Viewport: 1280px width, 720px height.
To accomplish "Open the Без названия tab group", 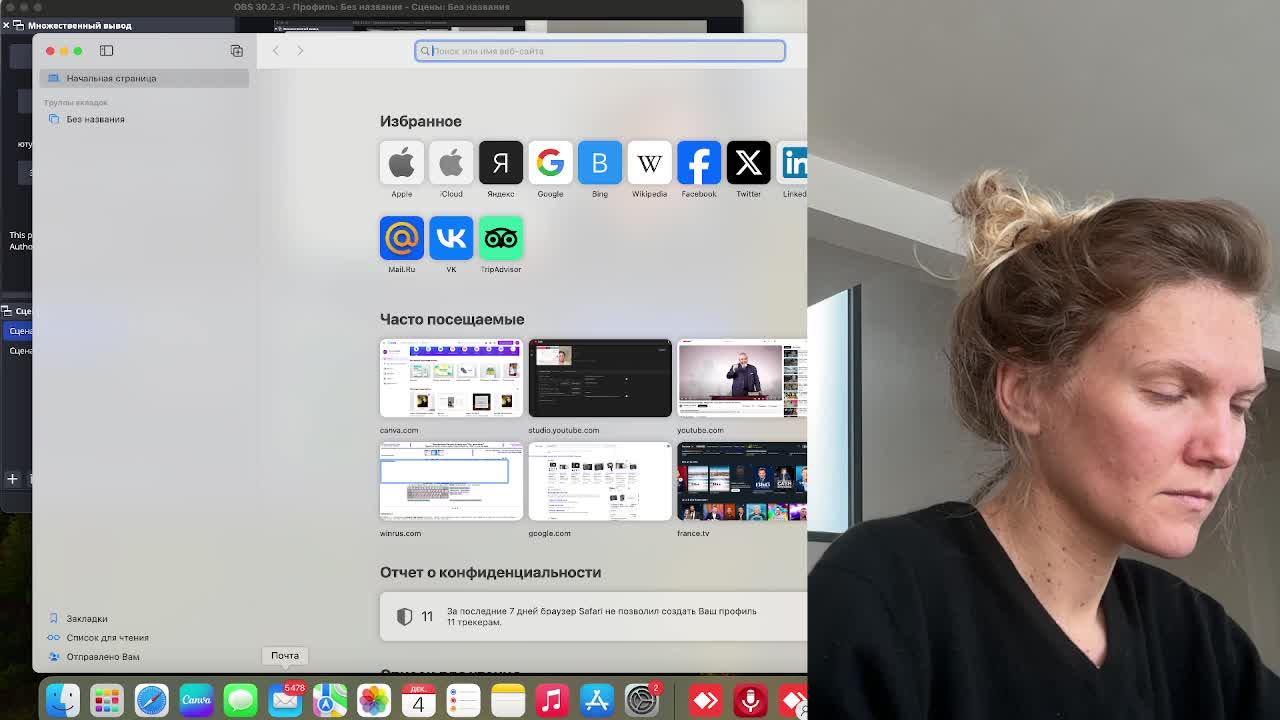I will [x=95, y=119].
